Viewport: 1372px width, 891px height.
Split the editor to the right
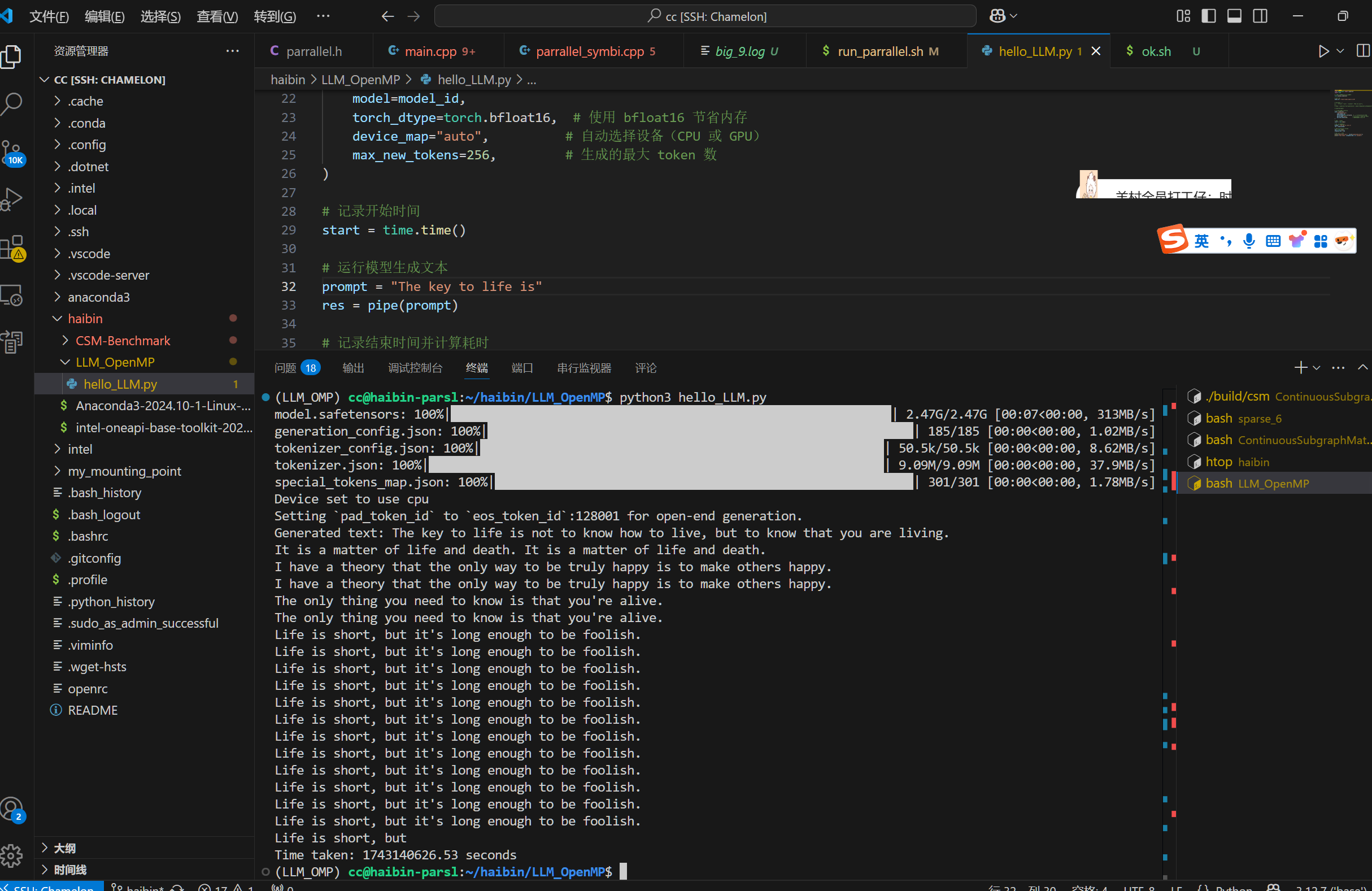click(x=1363, y=51)
